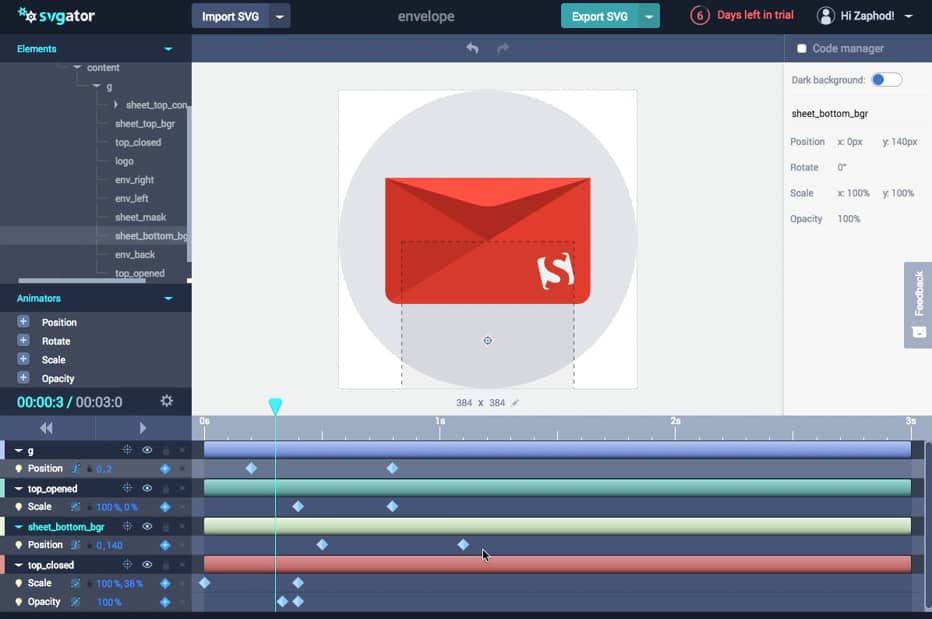The width and height of the screenshot is (932, 619).
Task: Collapse the top_opened timeline row
Action: point(18,488)
